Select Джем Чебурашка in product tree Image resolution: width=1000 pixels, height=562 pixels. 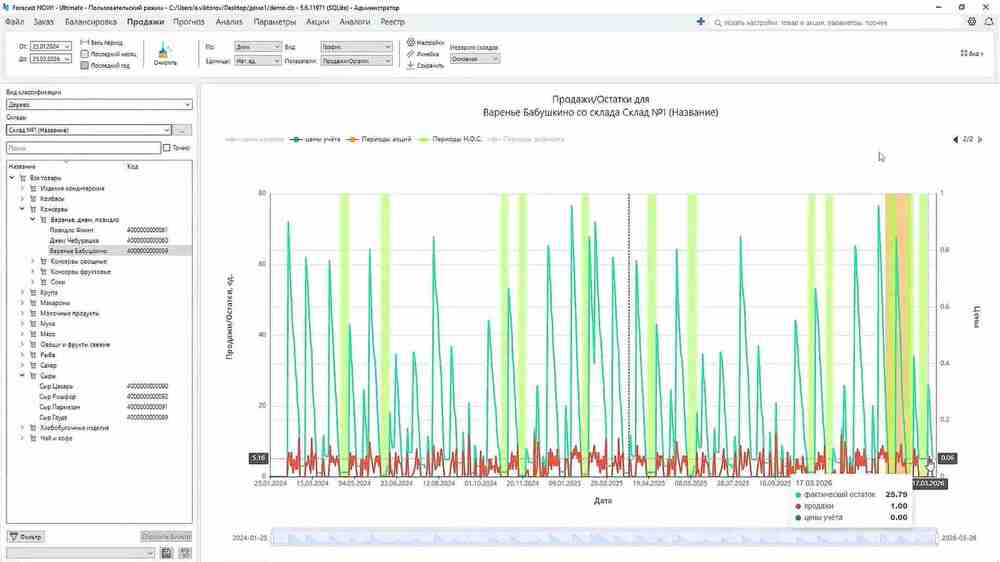pos(74,240)
